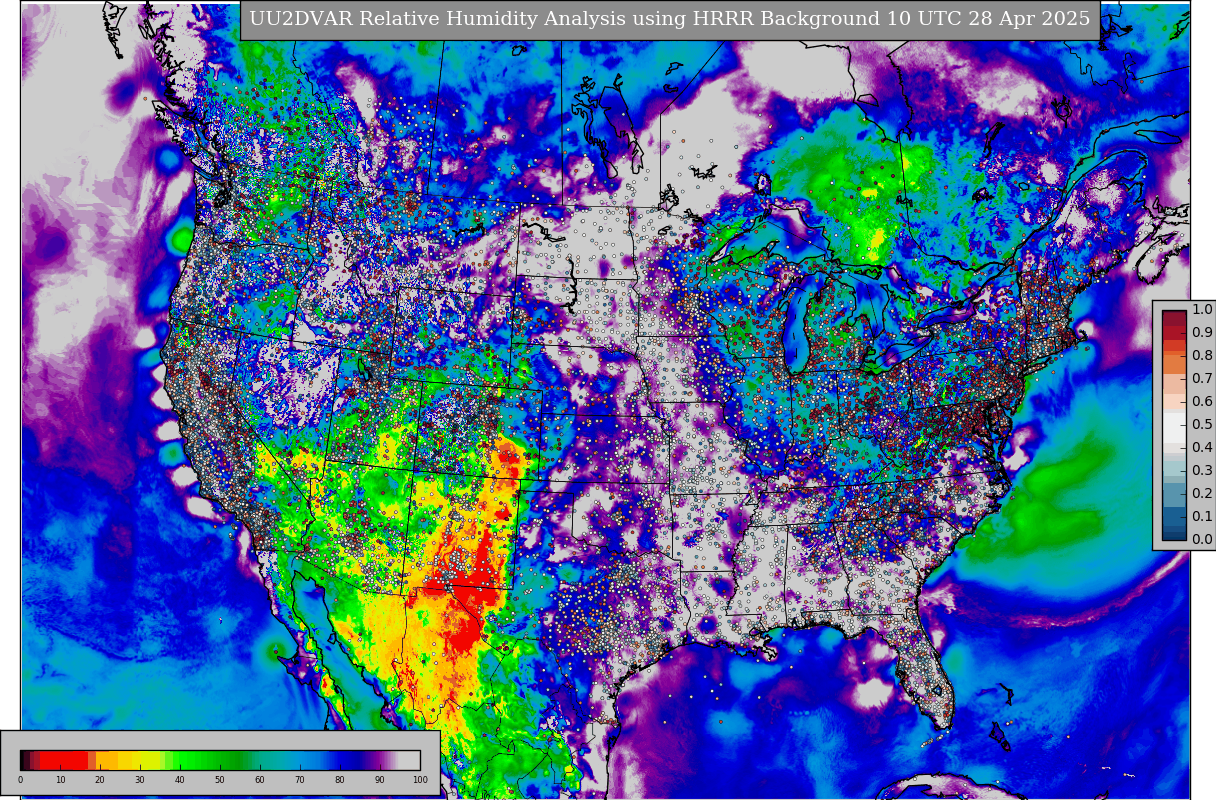Click the 0.8 label on vertical colorbar
1216x800 pixels.
click(1202, 356)
